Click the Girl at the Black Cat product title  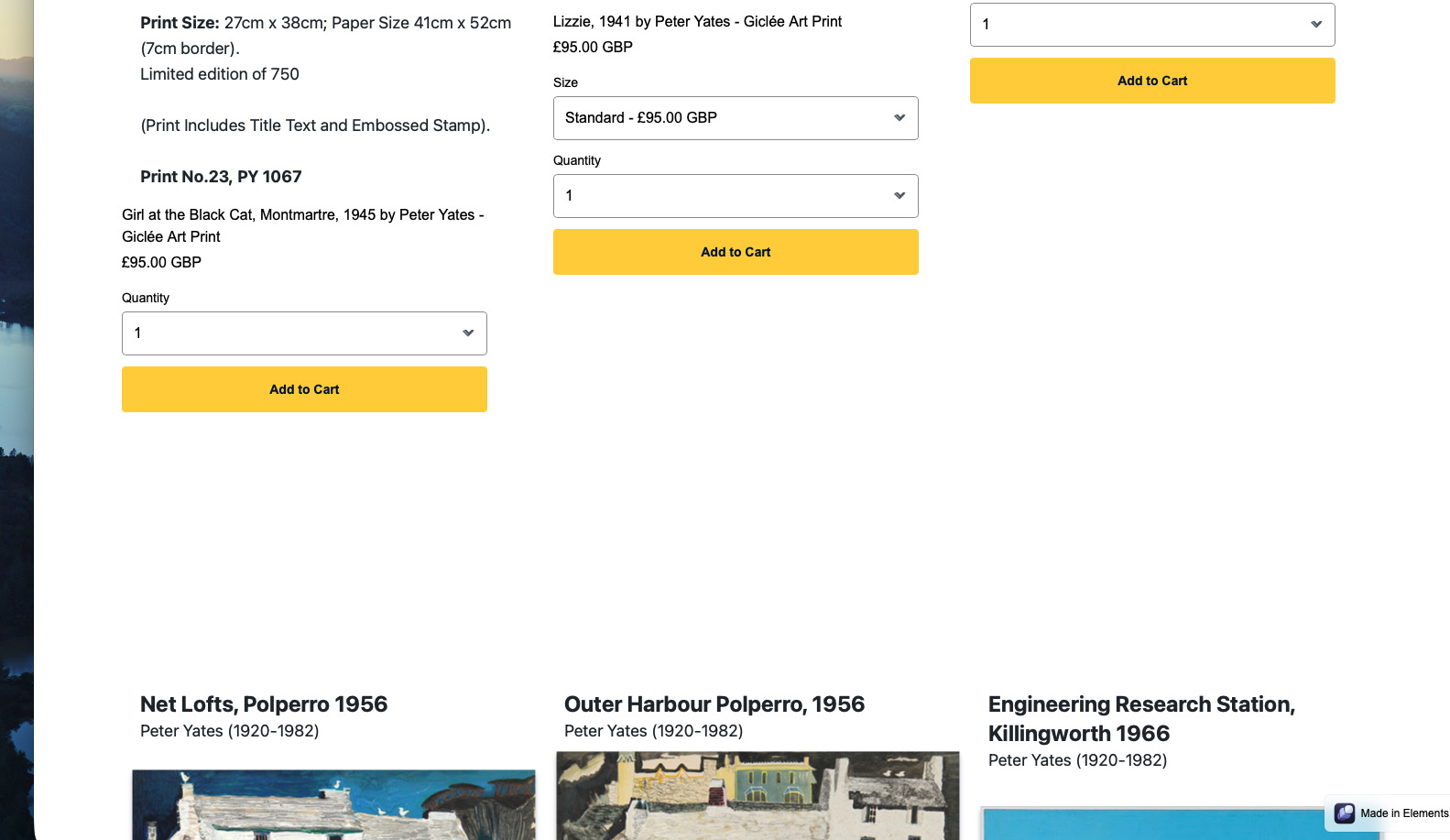(302, 225)
